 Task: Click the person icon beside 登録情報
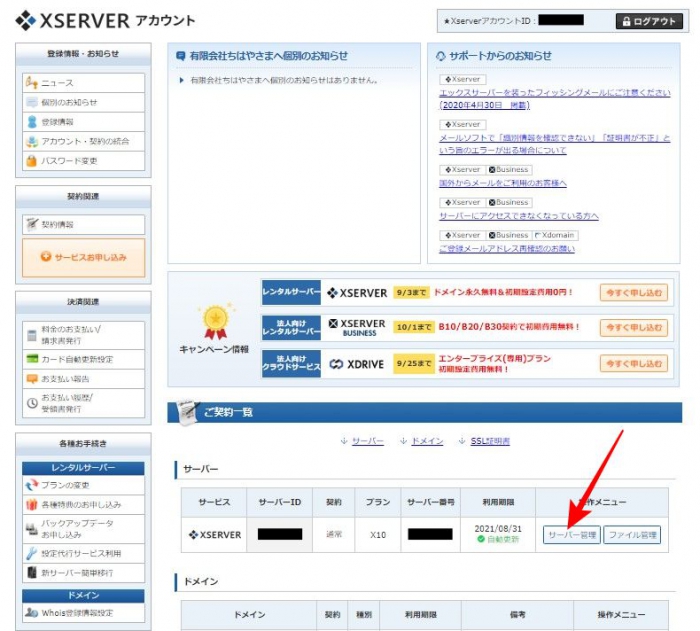32,121
